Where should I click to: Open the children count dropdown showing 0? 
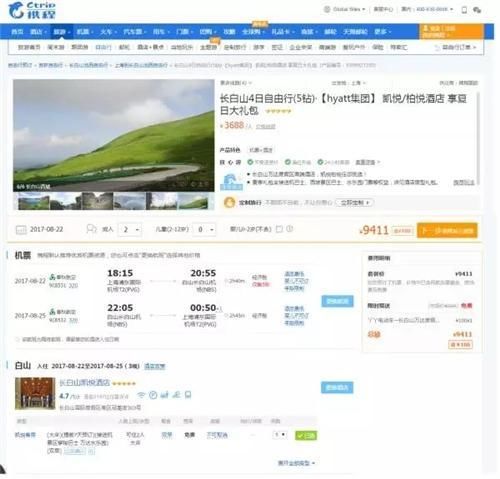tap(205, 230)
